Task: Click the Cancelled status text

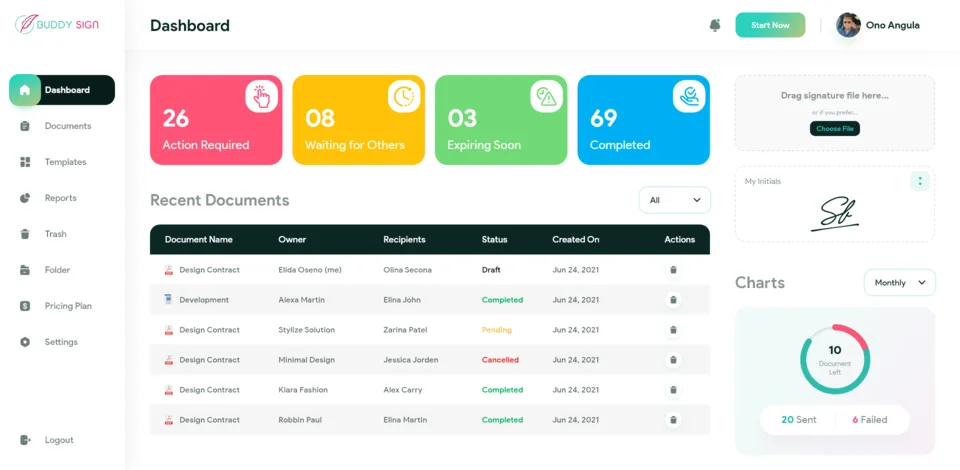Action: point(500,360)
